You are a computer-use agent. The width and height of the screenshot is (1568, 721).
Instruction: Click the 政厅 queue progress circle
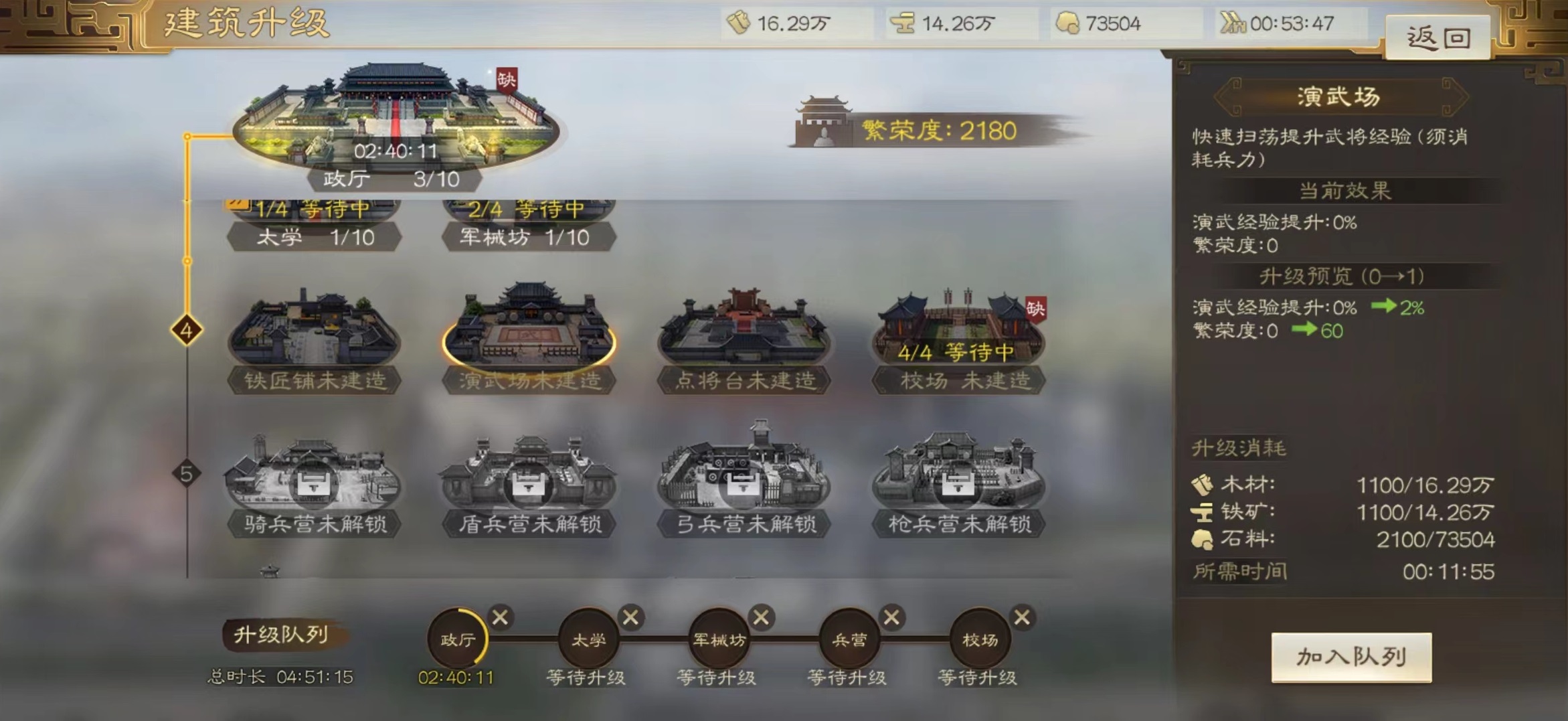click(x=458, y=639)
